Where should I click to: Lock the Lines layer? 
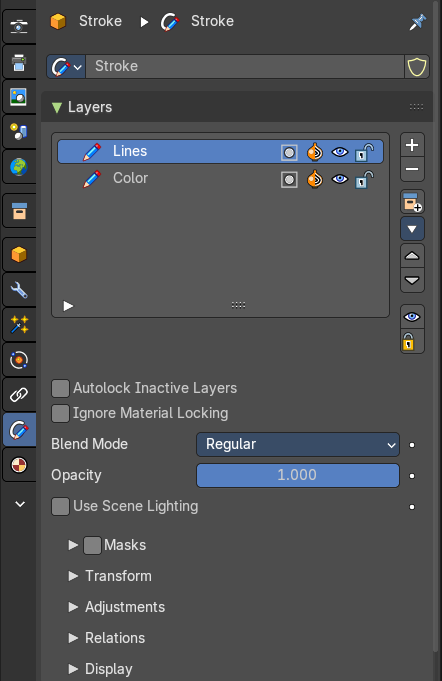[364, 152]
